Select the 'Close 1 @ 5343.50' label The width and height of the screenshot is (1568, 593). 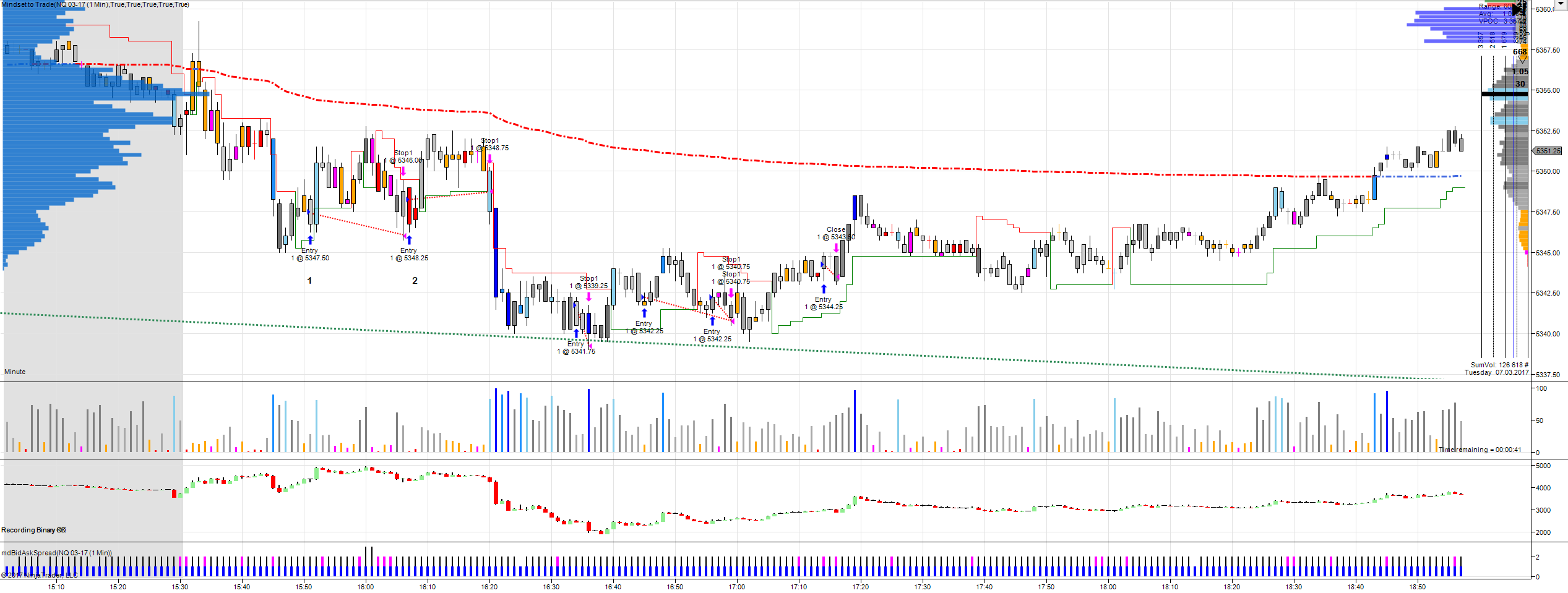tap(836, 233)
